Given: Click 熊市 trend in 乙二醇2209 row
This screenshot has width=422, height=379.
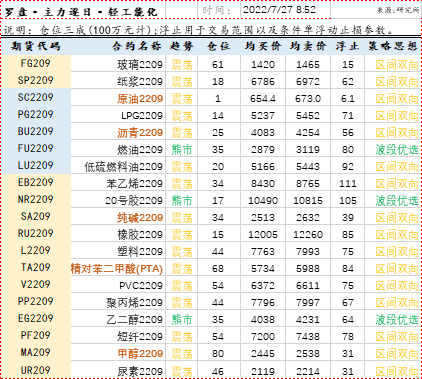Looking at the screenshot, I should click(x=182, y=320).
